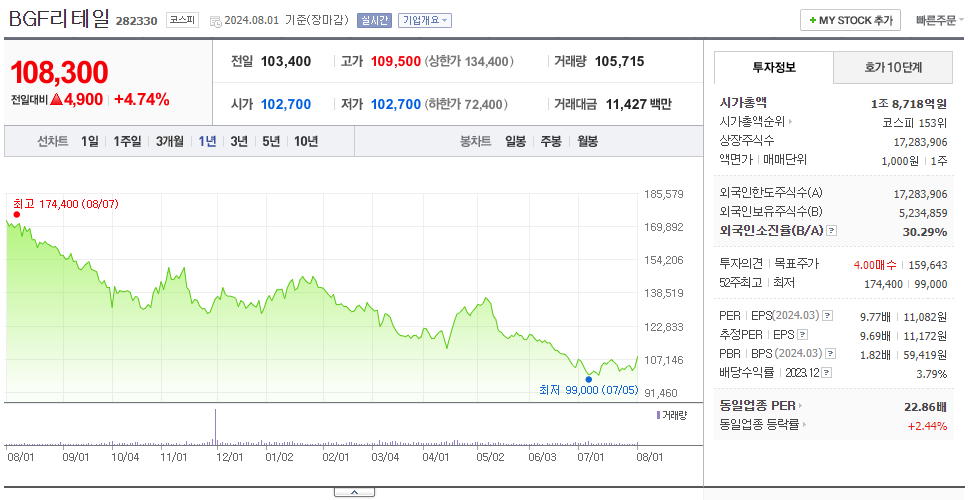Switch to the 투자정보 tab

pyautogui.click(x=774, y=68)
